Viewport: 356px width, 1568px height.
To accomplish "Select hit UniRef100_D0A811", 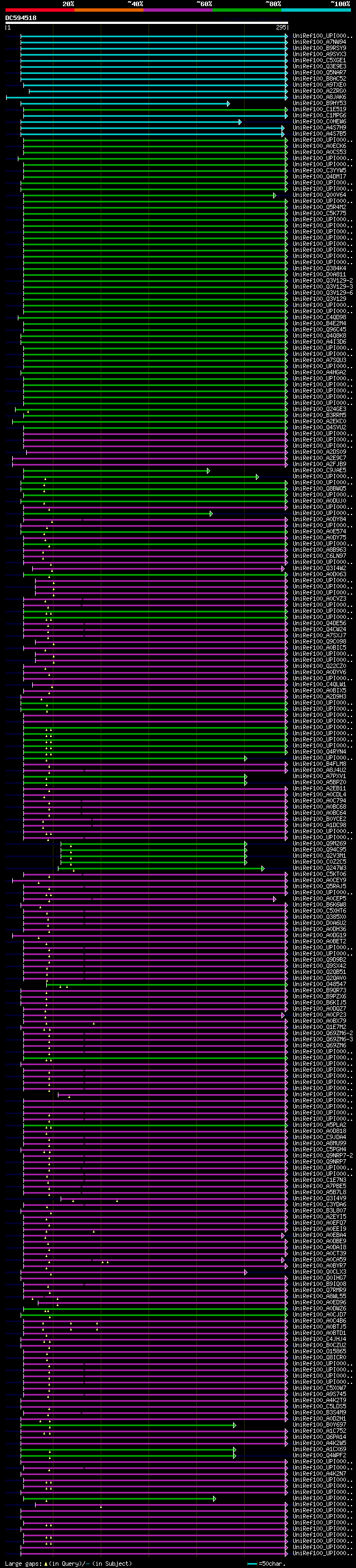I will click(x=319, y=275).
